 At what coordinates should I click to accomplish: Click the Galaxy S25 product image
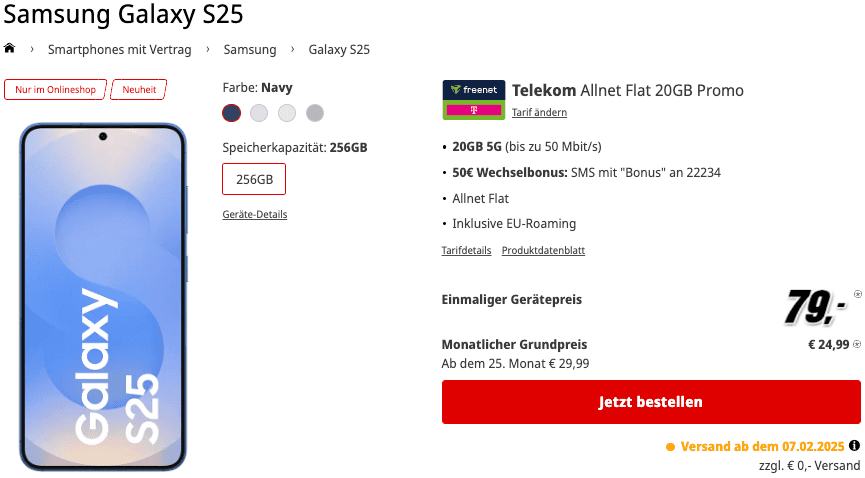coord(103,298)
